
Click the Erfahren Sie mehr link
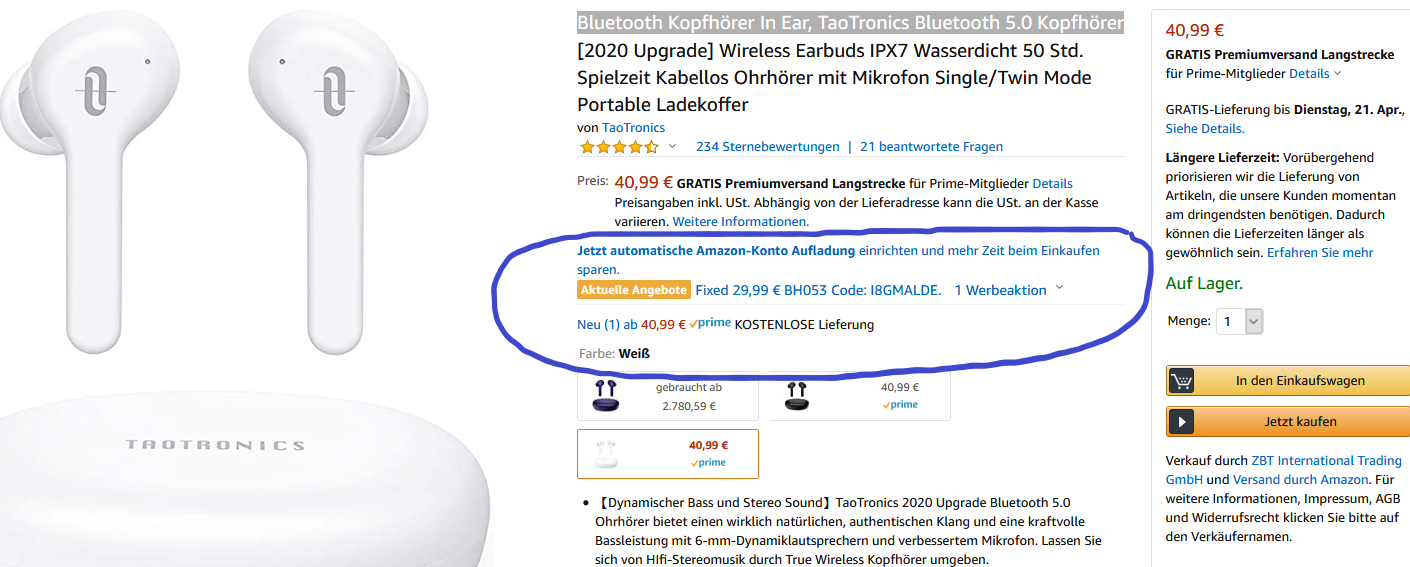point(1320,253)
